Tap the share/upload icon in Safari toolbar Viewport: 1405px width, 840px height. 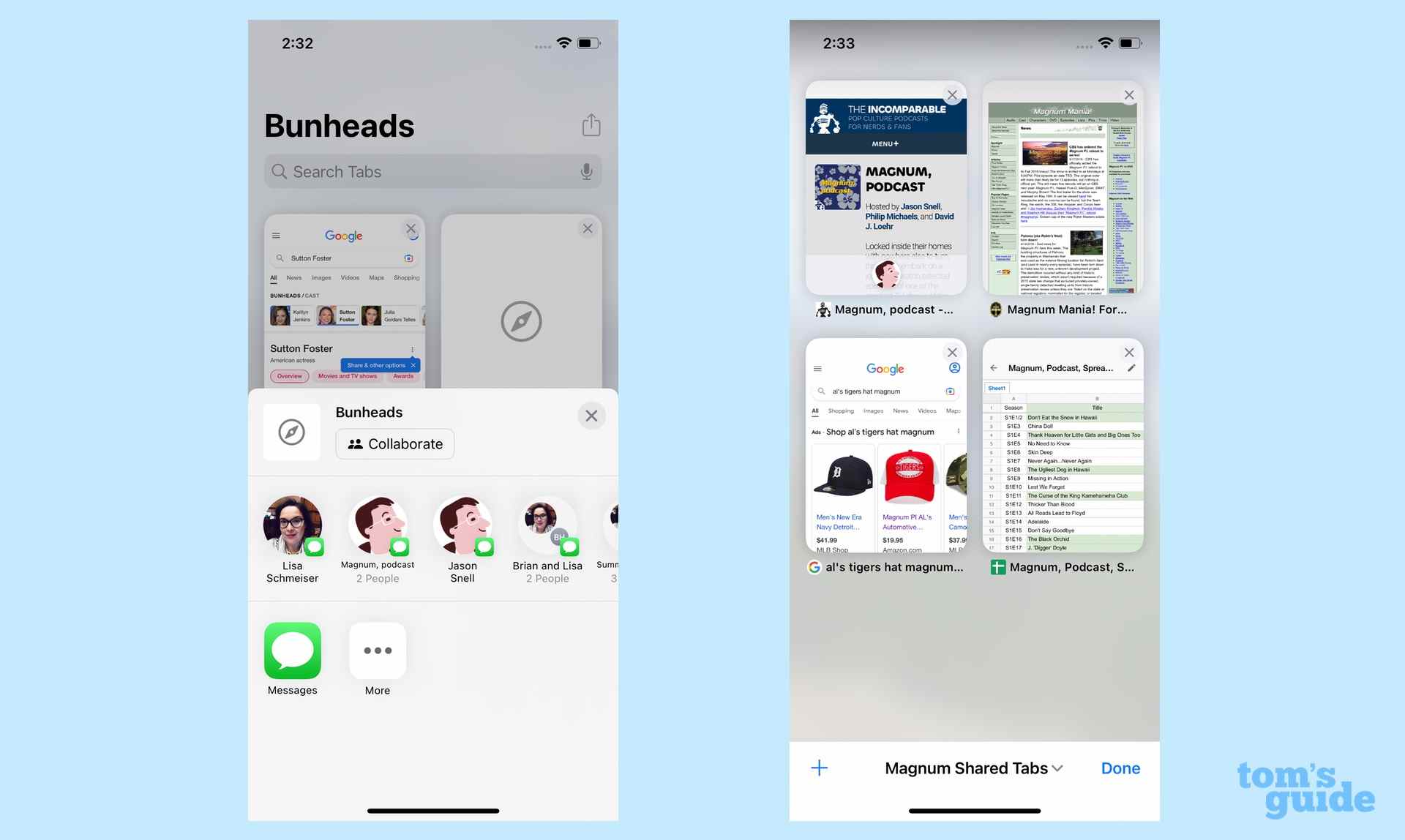(590, 124)
